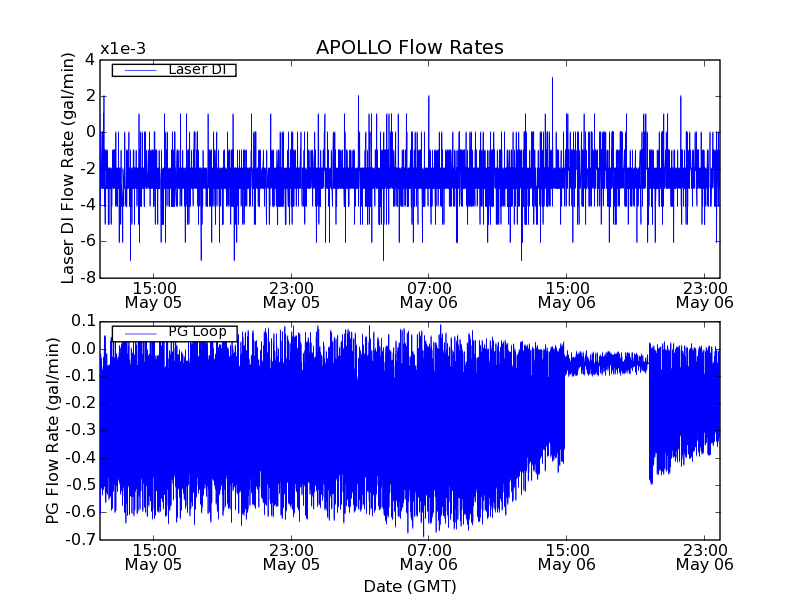Click the 07:00 May 06 tick on top plot

click(429, 294)
